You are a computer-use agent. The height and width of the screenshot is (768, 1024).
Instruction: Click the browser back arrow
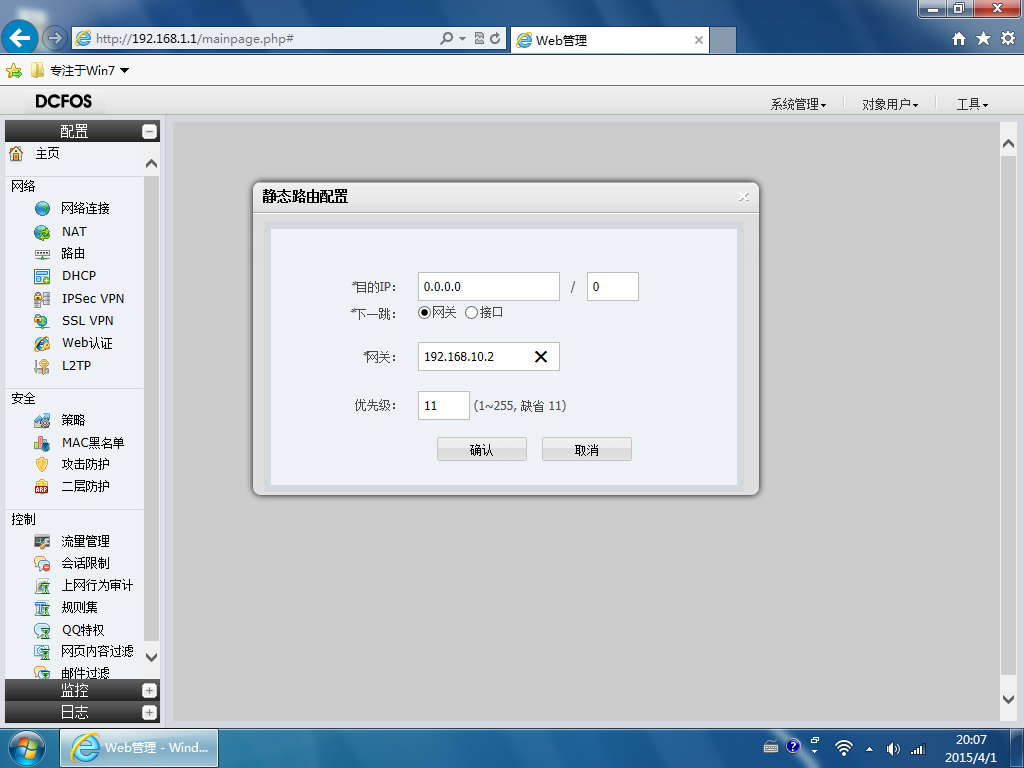coord(20,38)
